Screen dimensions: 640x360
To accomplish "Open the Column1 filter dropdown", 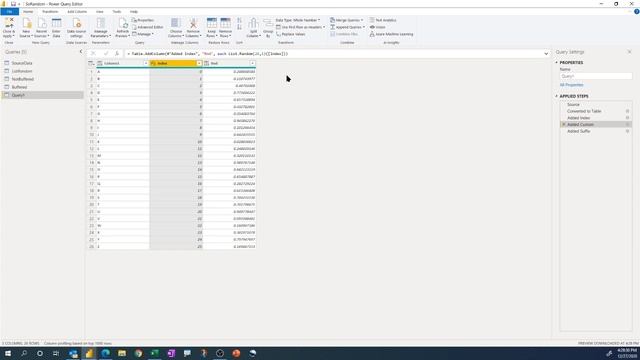I will click(x=146, y=63).
